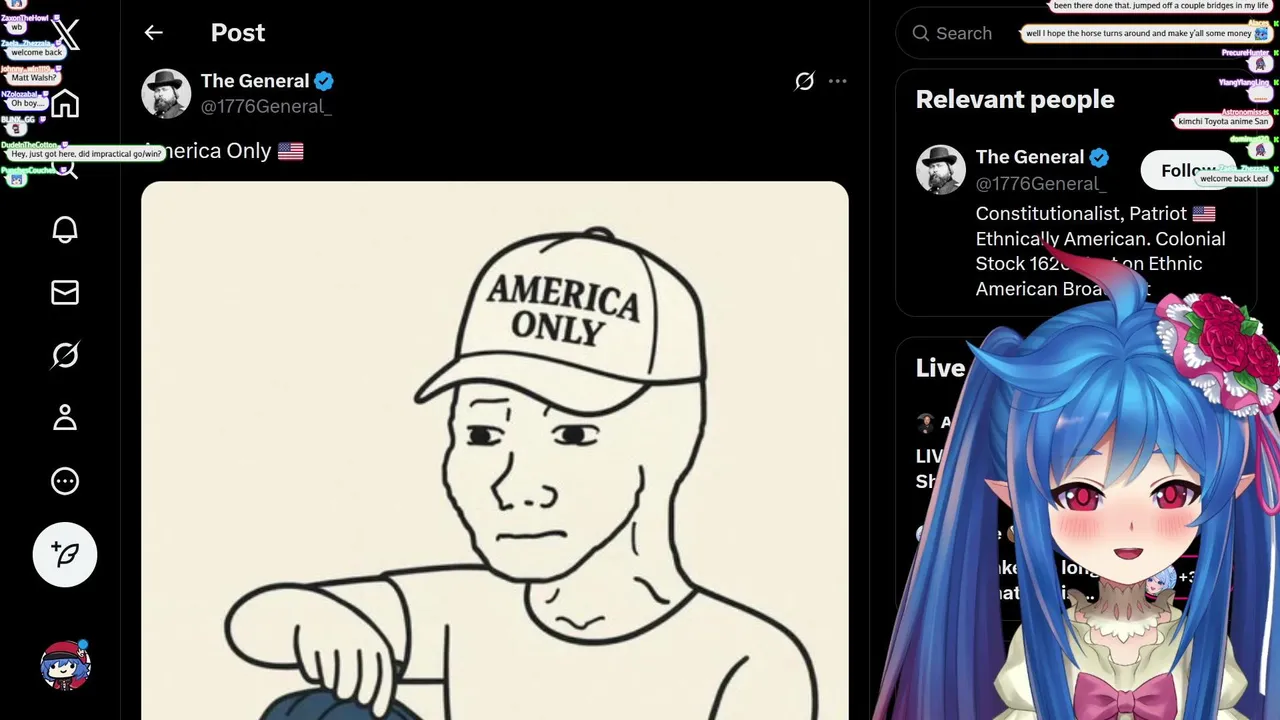Go back with the arrow
Viewport: 1280px width, 720px height.
click(x=153, y=33)
